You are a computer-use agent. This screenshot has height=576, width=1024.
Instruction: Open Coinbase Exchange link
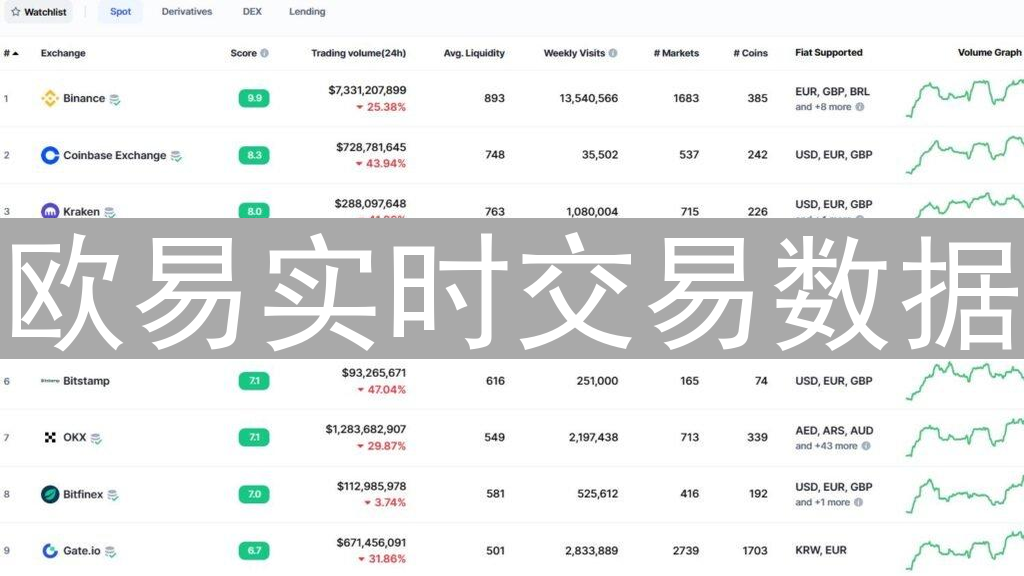click(114, 155)
